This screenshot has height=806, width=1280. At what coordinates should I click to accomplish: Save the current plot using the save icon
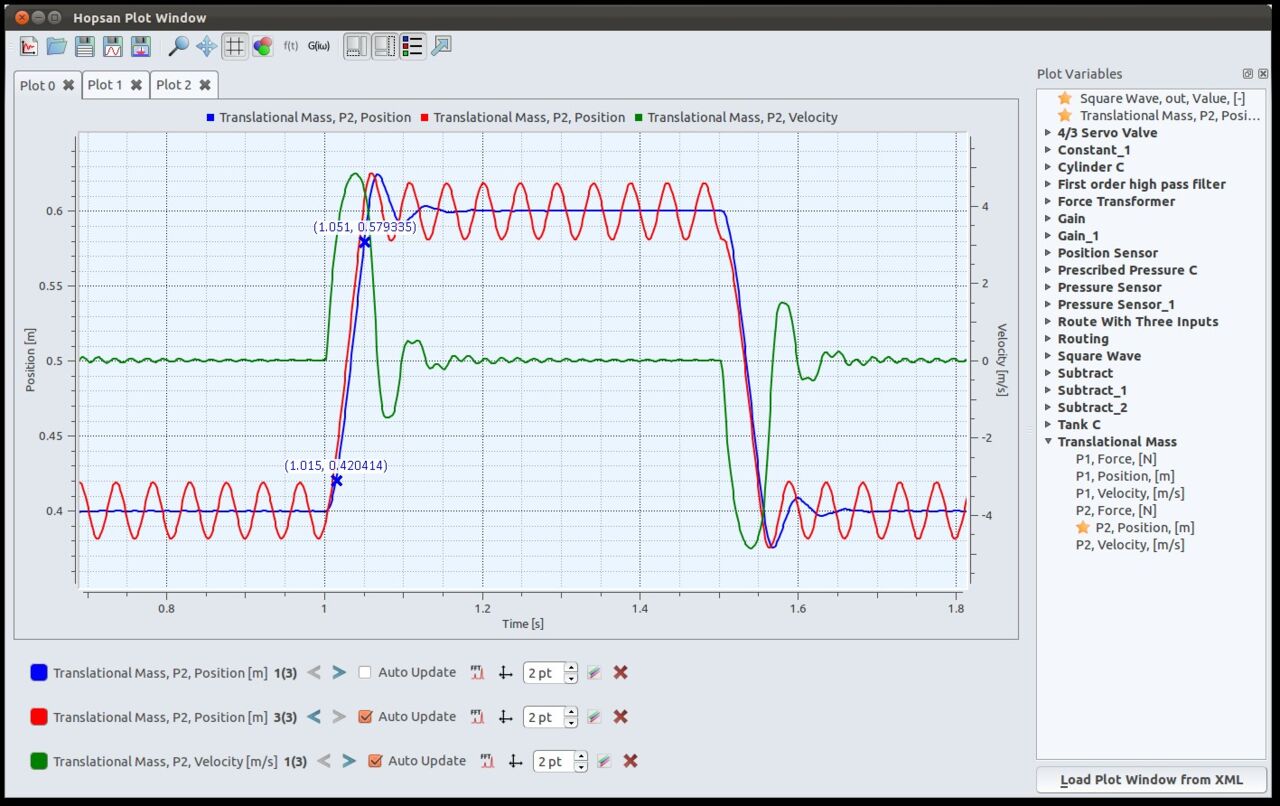coord(85,45)
